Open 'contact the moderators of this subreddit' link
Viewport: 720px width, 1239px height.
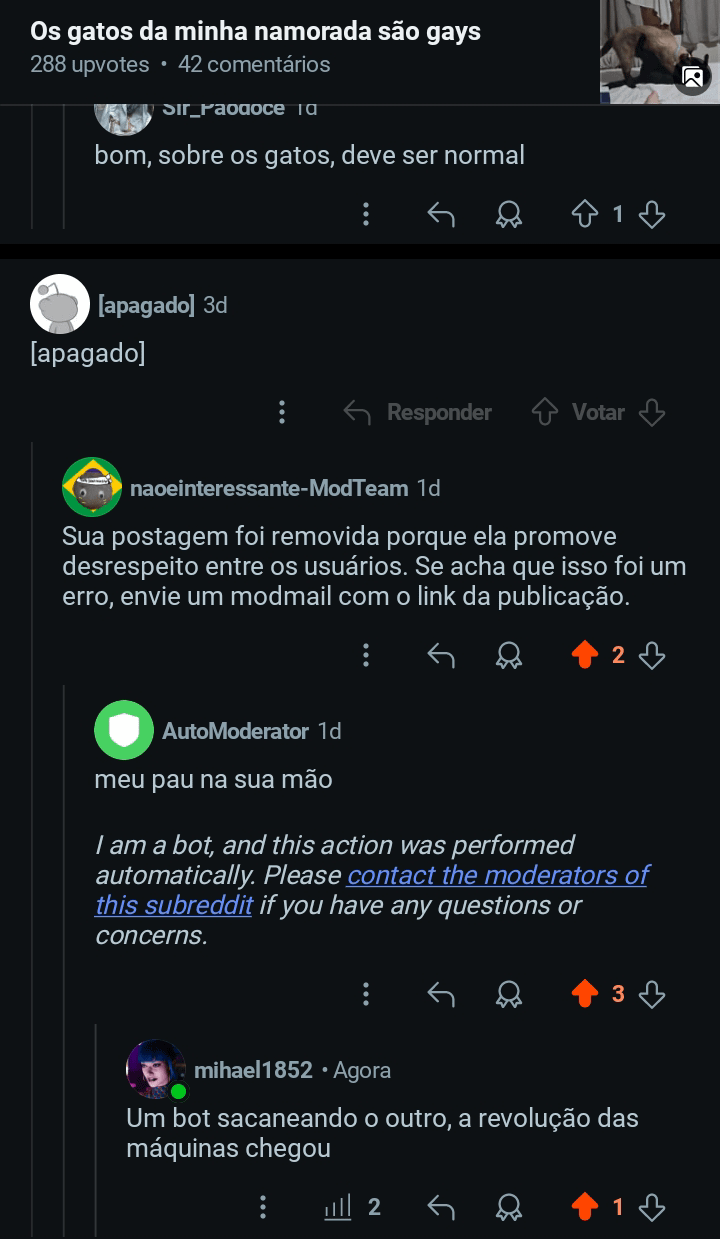click(x=497, y=876)
